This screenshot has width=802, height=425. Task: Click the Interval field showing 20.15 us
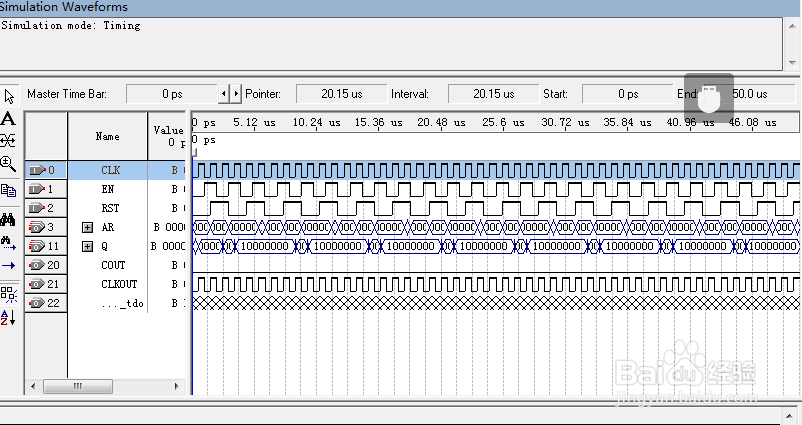click(x=493, y=94)
